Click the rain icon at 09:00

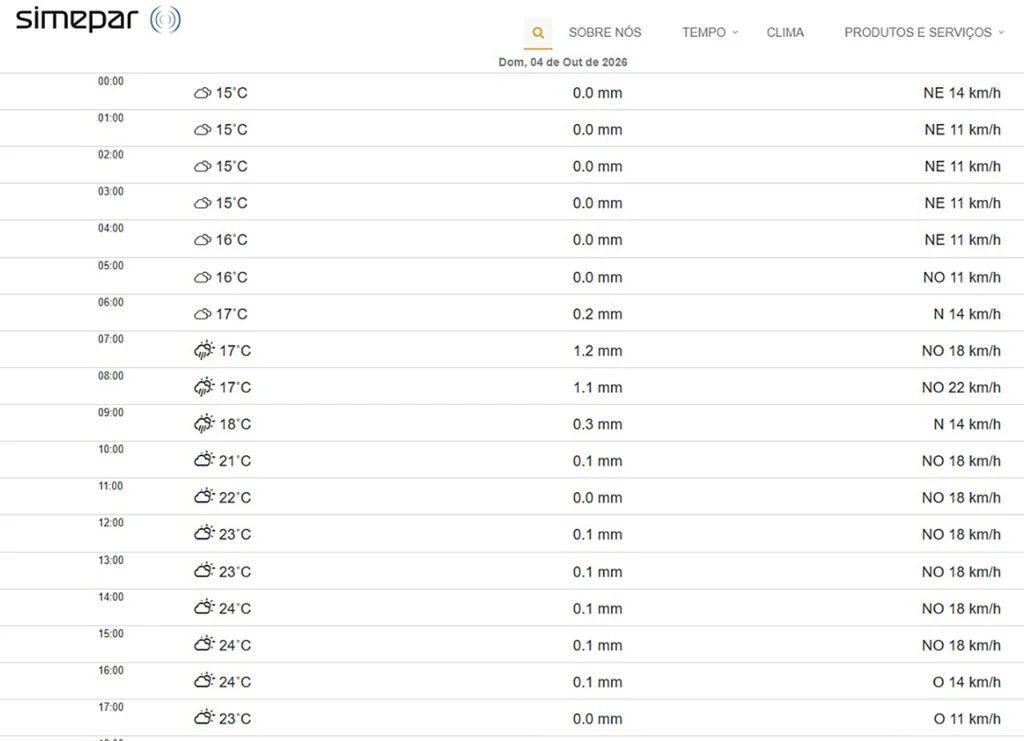point(204,423)
